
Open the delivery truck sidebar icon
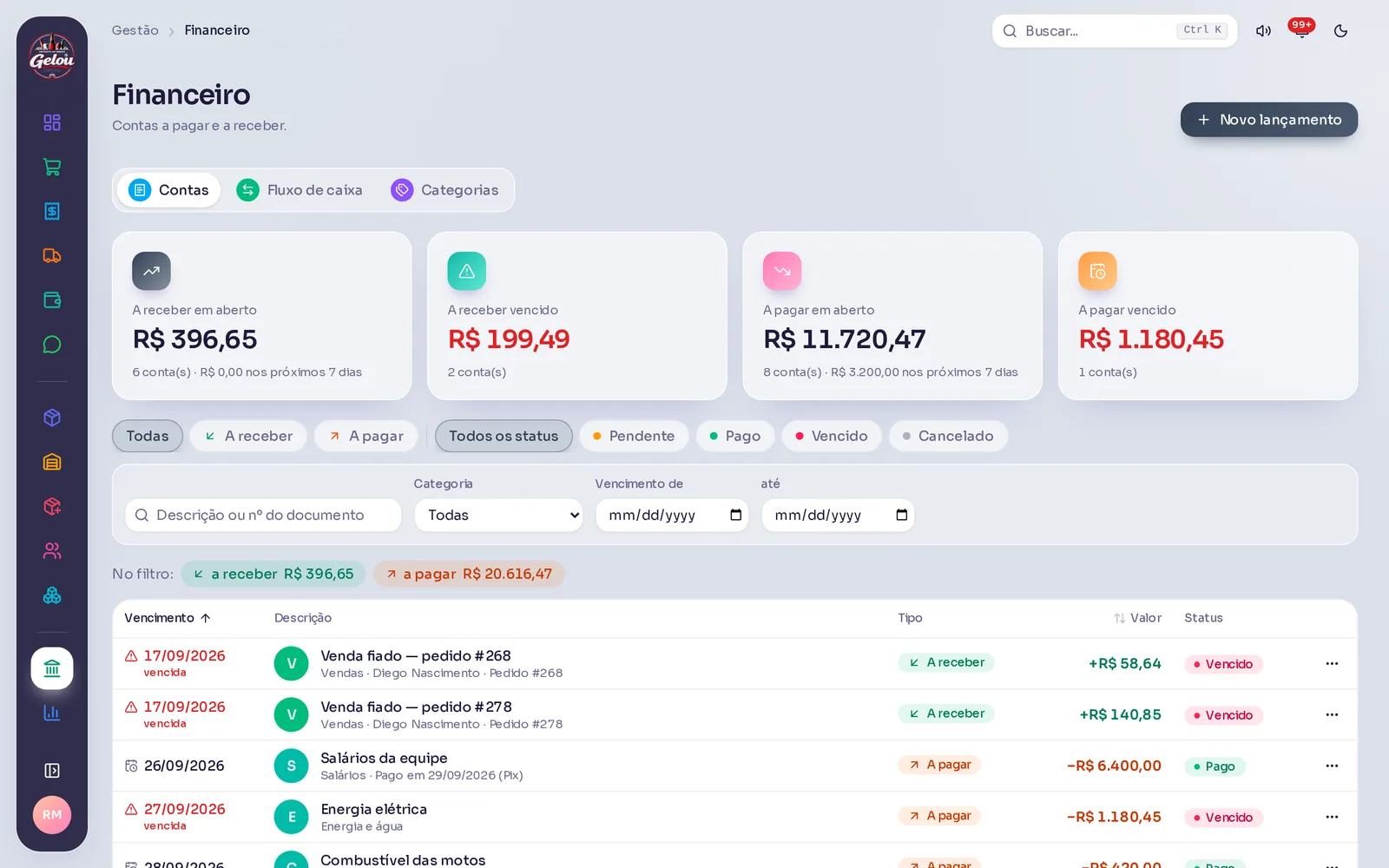(52, 255)
